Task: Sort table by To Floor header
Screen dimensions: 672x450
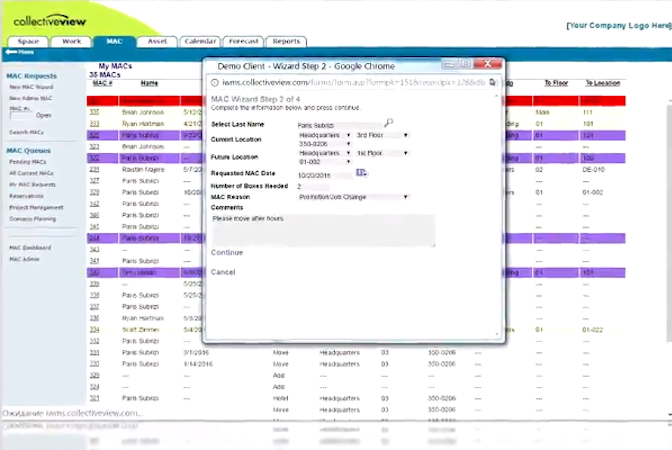Action: click(556, 83)
